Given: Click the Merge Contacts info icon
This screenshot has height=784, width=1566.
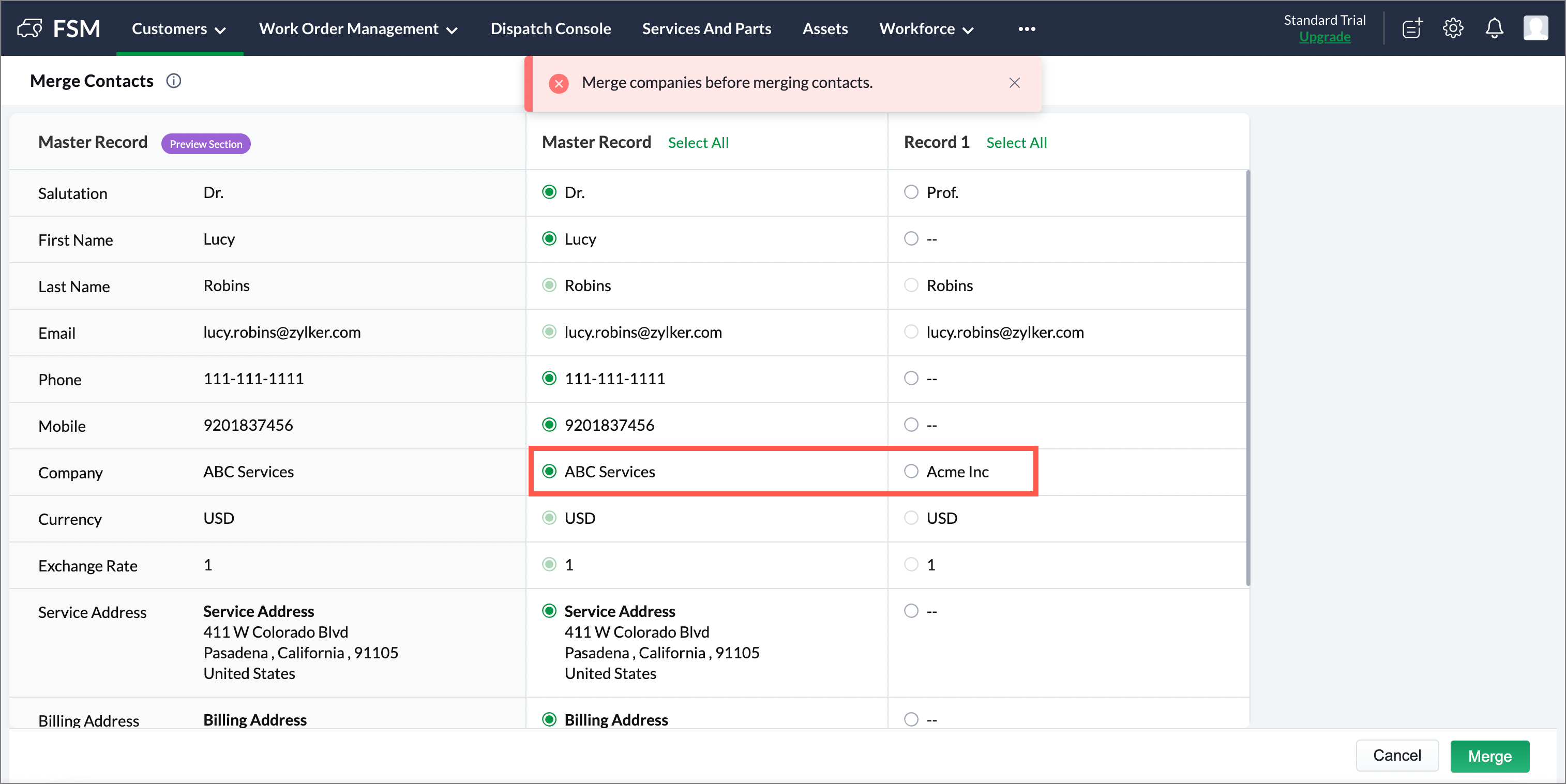Looking at the screenshot, I should [x=174, y=81].
